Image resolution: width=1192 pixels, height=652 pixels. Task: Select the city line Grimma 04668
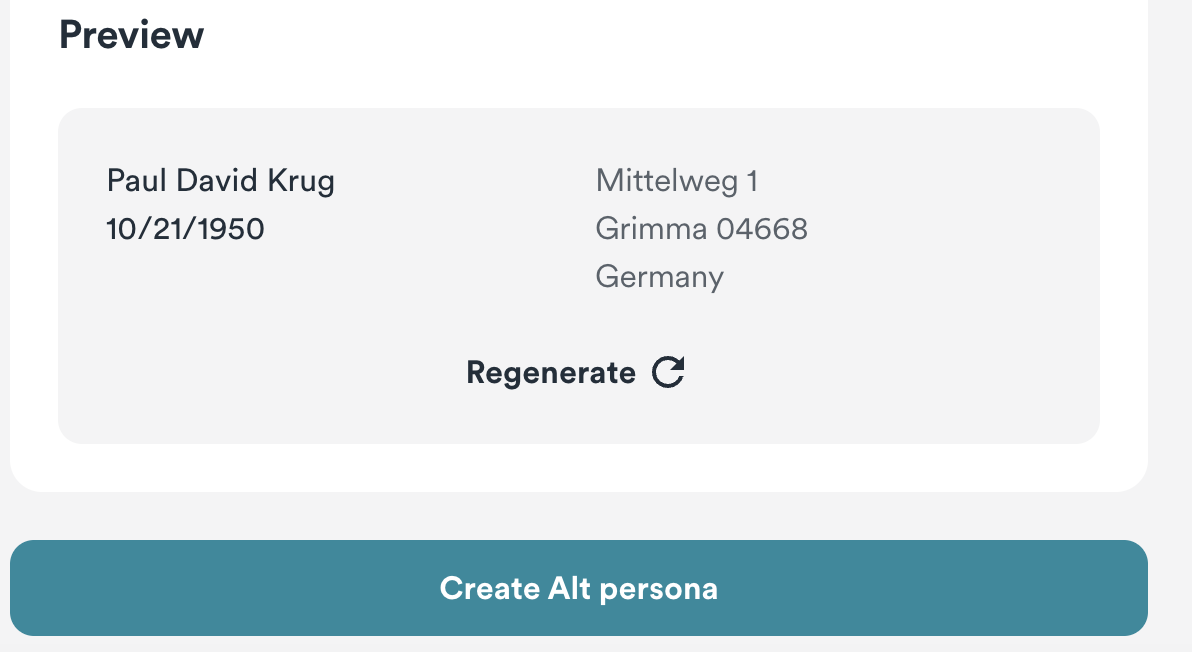coord(701,229)
